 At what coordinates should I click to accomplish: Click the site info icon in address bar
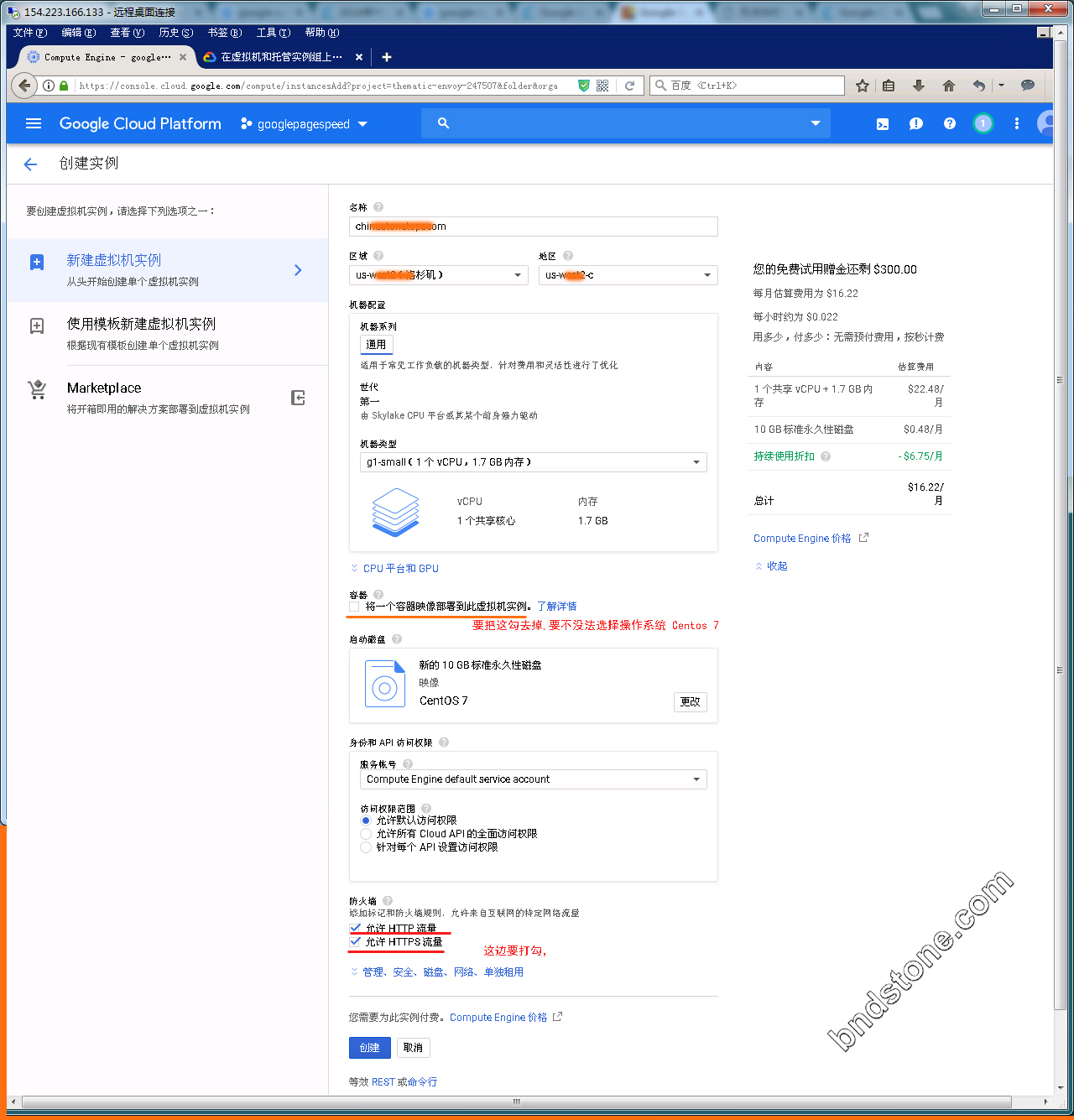(49, 86)
